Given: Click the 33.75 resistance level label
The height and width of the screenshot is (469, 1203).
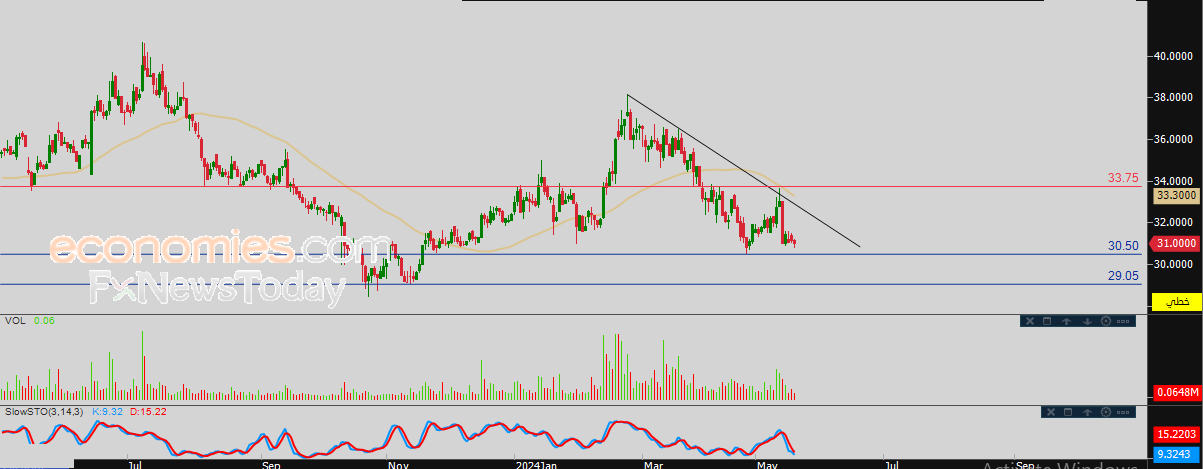Looking at the screenshot, I should pyautogui.click(x=1123, y=178).
